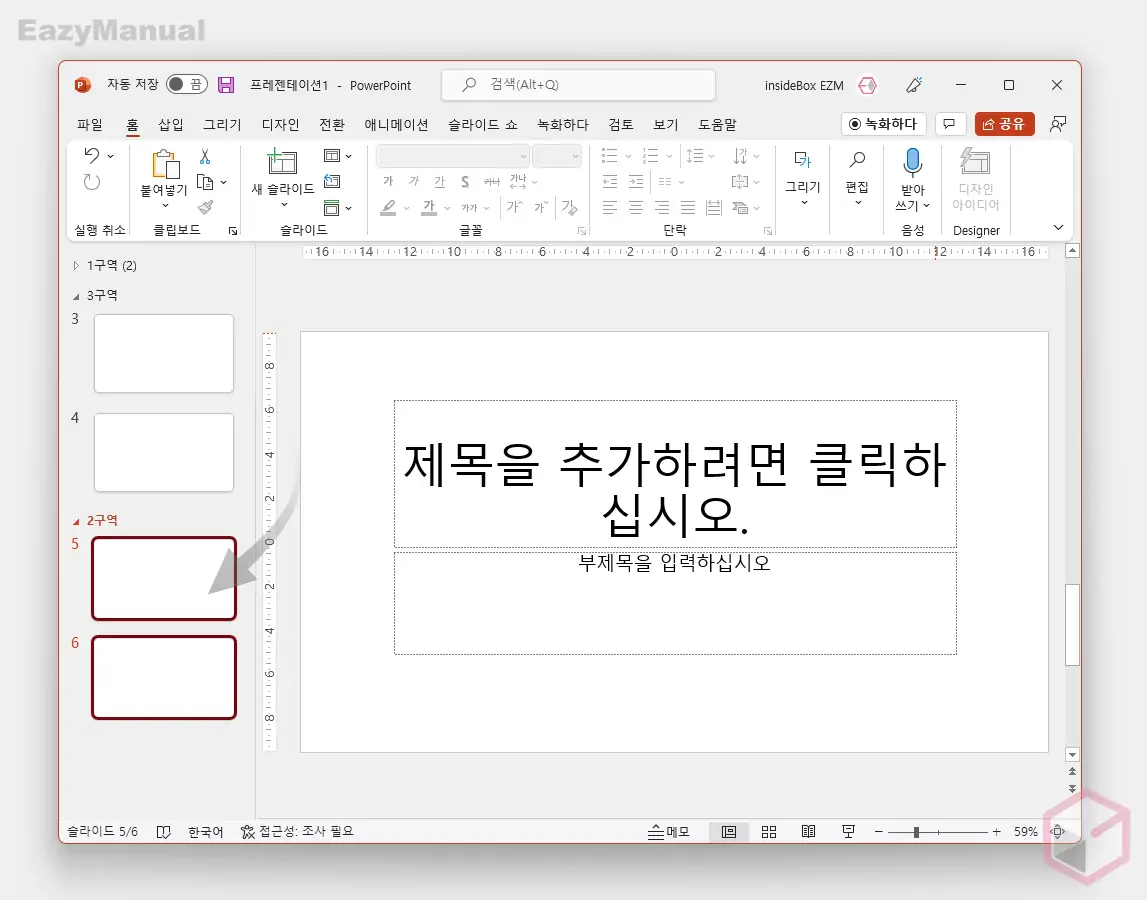Switch to the 디자인 tab
Viewport: 1147px width, 900px height.
tap(280, 125)
